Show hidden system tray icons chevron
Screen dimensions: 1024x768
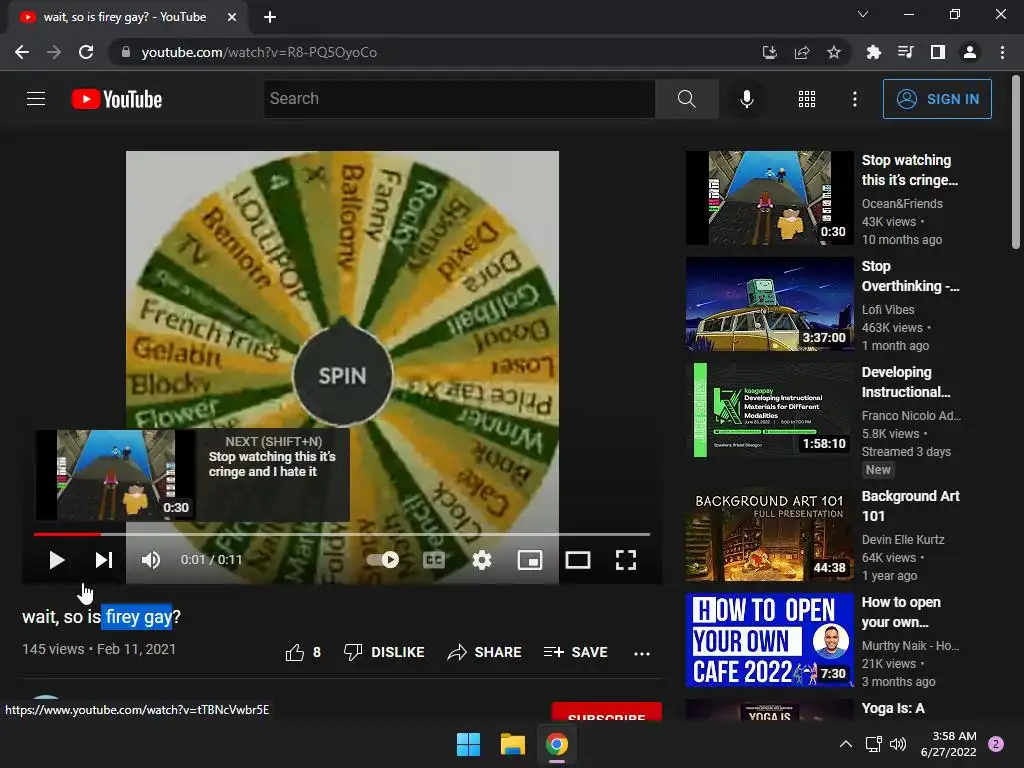coord(846,744)
